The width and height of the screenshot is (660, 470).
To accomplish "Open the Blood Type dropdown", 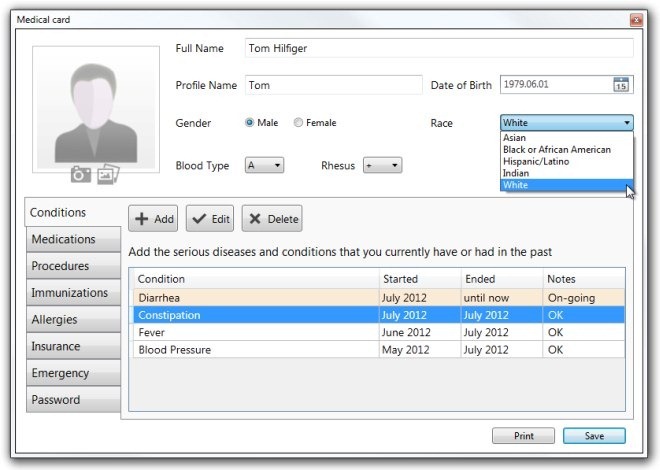I will (264, 165).
